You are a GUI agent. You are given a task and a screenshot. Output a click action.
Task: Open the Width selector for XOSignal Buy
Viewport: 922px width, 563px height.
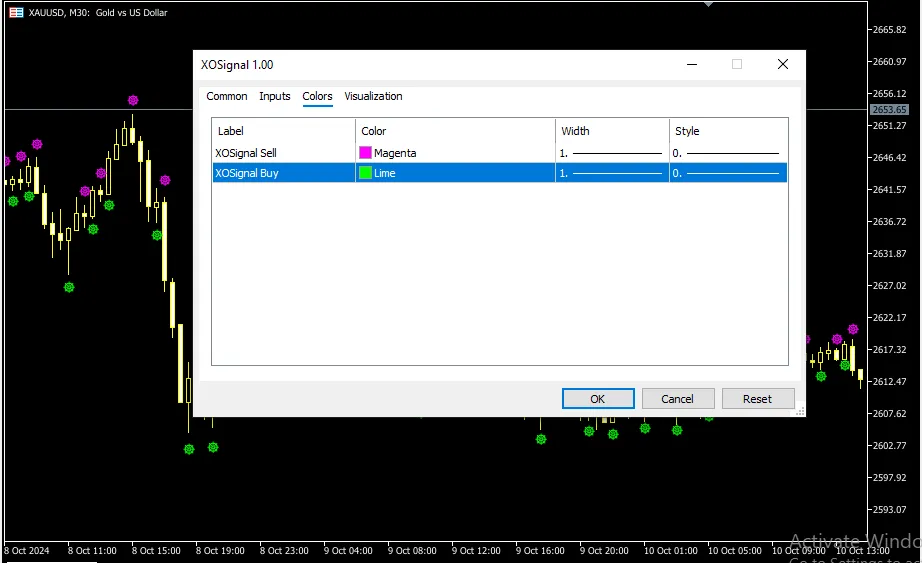point(612,173)
